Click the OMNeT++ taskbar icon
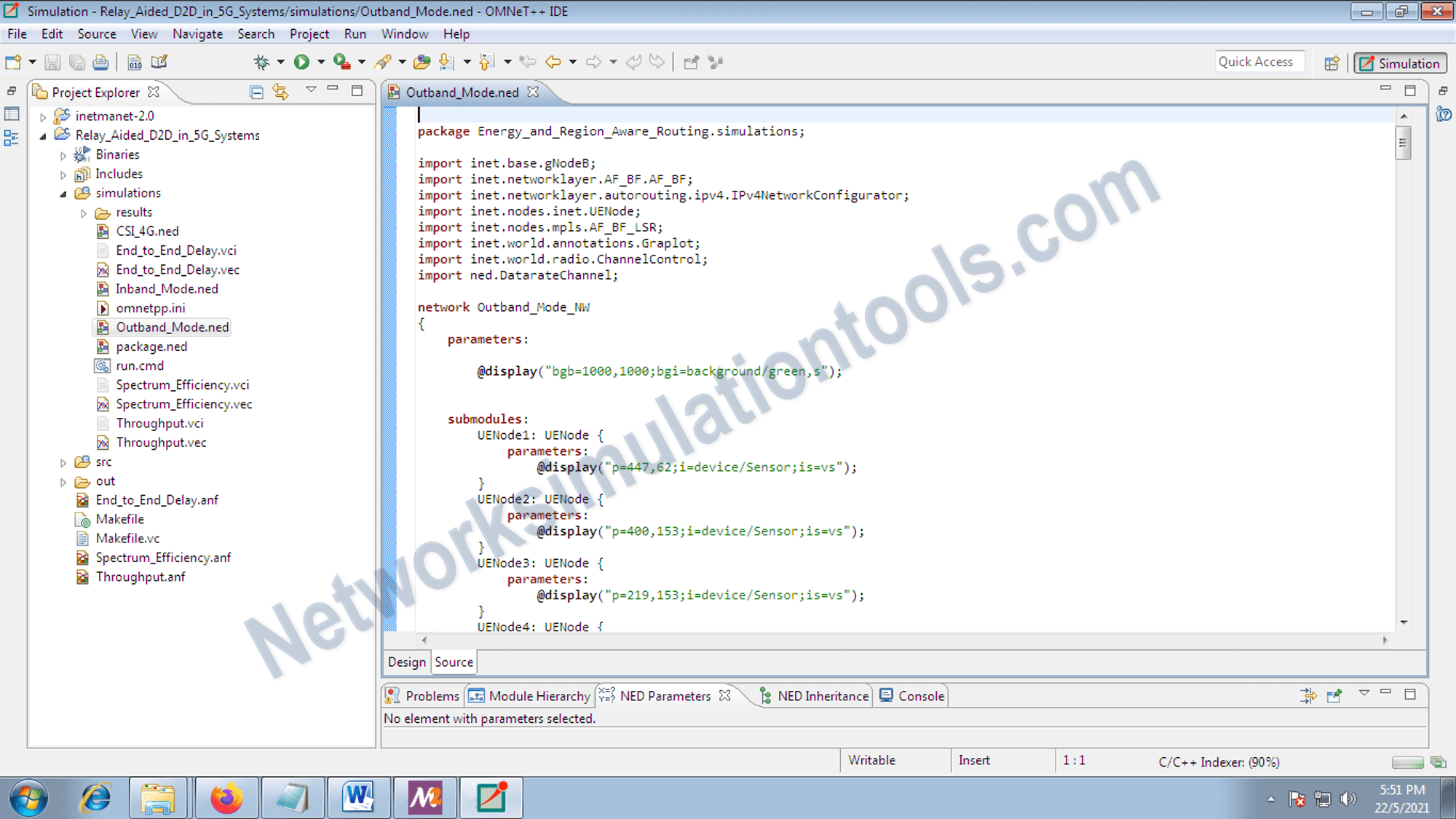Image resolution: width=1456 pixels, height=819 pixels. pyautogui.click(x=491, y=797)
